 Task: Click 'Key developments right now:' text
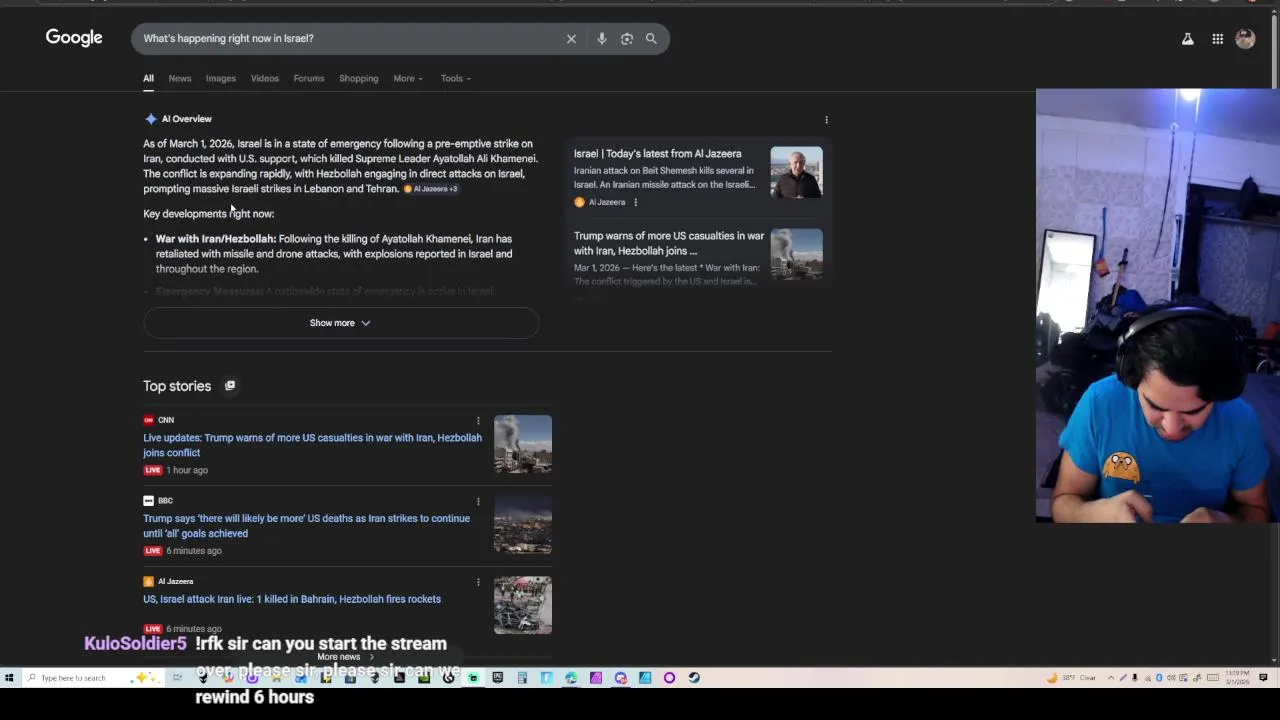click(208, 214)
